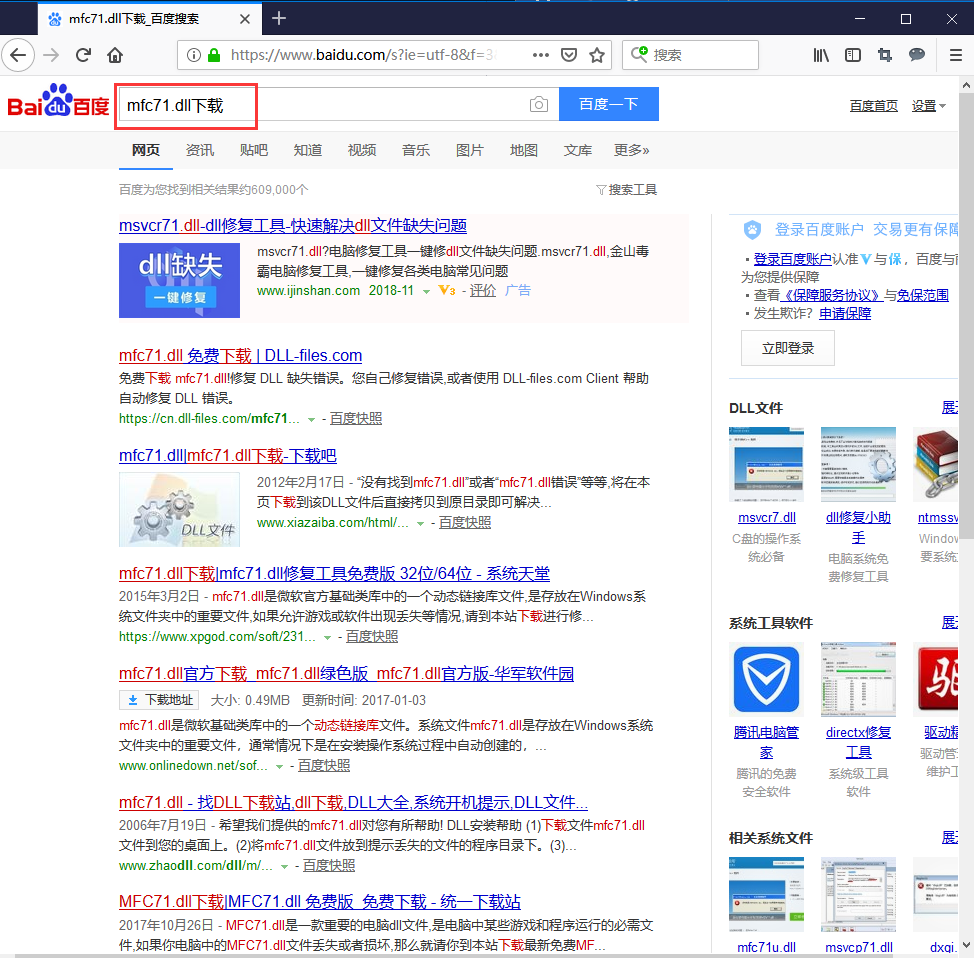Switch to the 贴吧 tab

(x=254, y=150)
